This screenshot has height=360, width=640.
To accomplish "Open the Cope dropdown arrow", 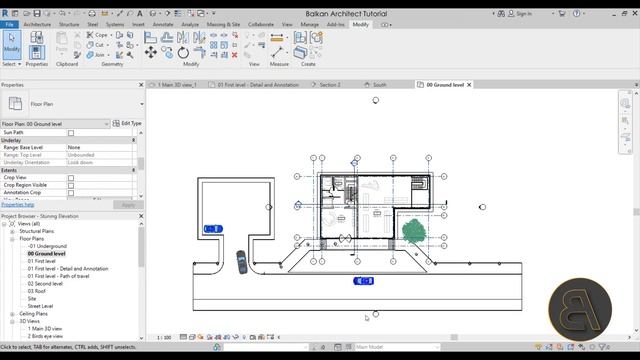I will 111,35.
